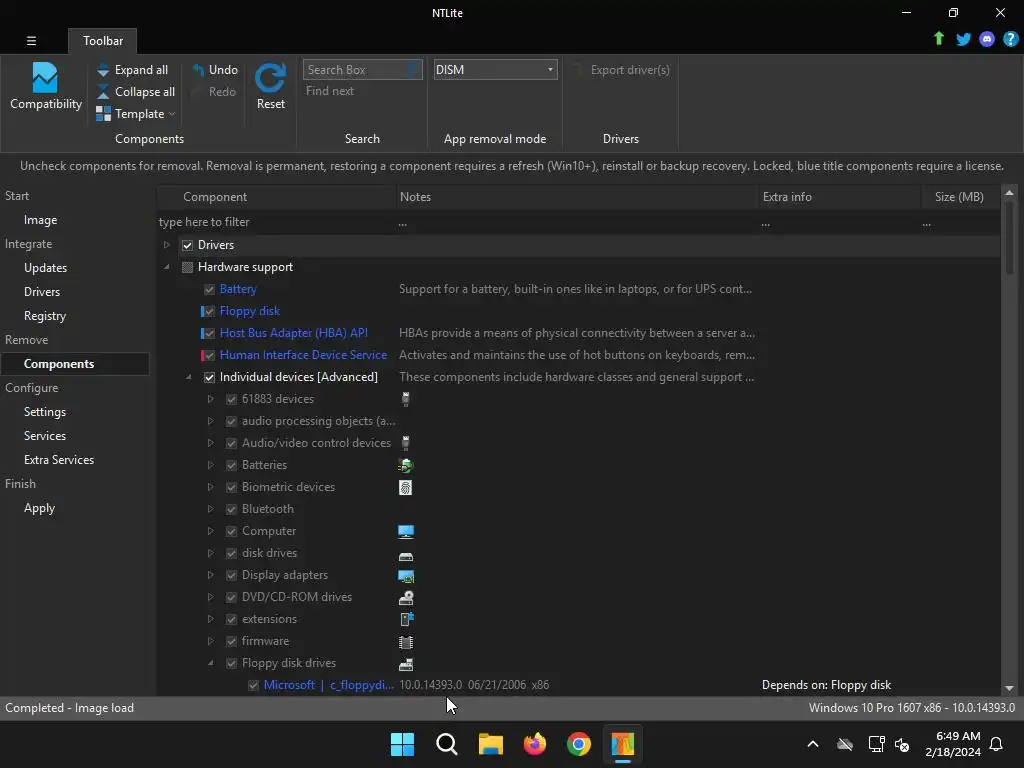This screenshot has height=768, width=1024.
Task: Click the 61883 devices icon
Action: [406, 399]
